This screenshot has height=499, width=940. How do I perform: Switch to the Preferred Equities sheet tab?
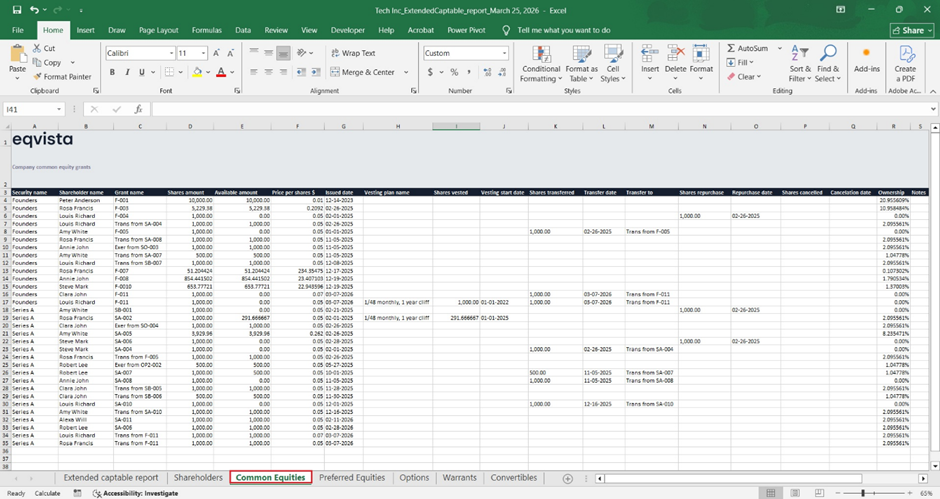[x=352, y=478]
